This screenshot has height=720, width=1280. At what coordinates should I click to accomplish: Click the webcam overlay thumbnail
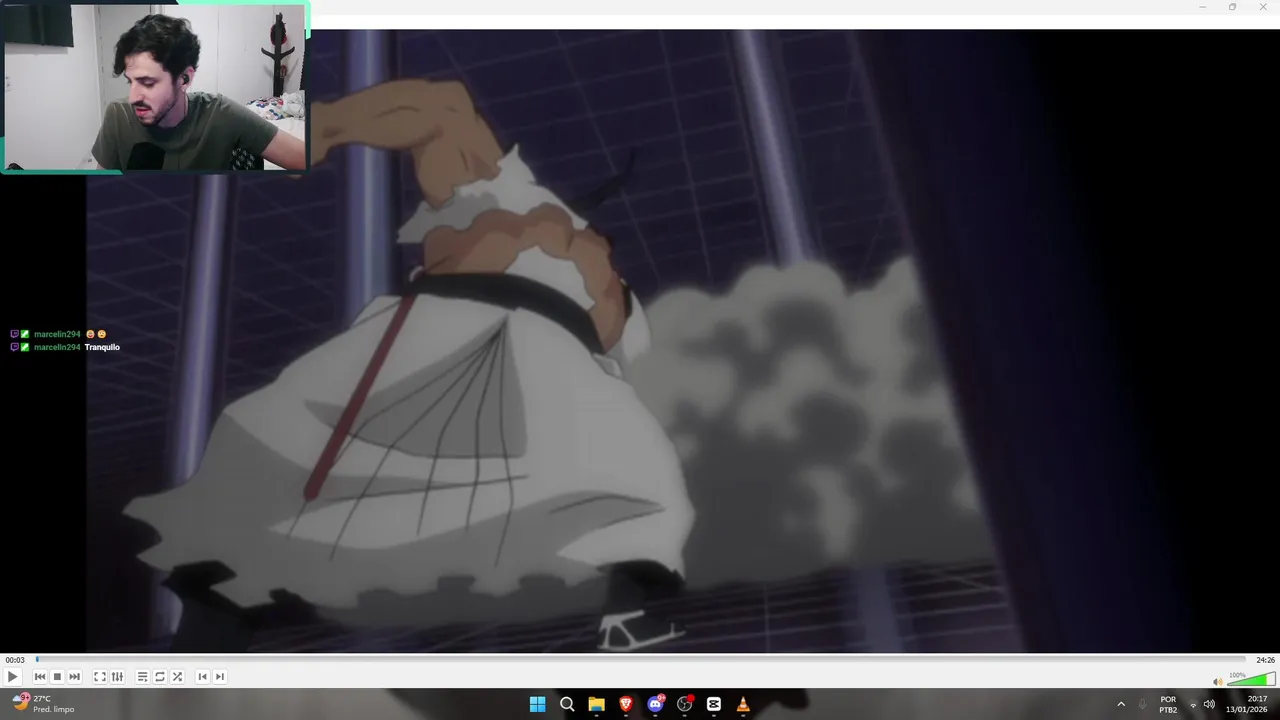[155, 87]
